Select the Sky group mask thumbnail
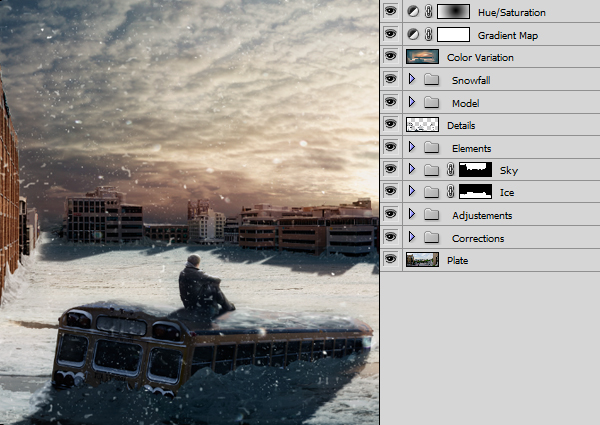 point(476,169)
